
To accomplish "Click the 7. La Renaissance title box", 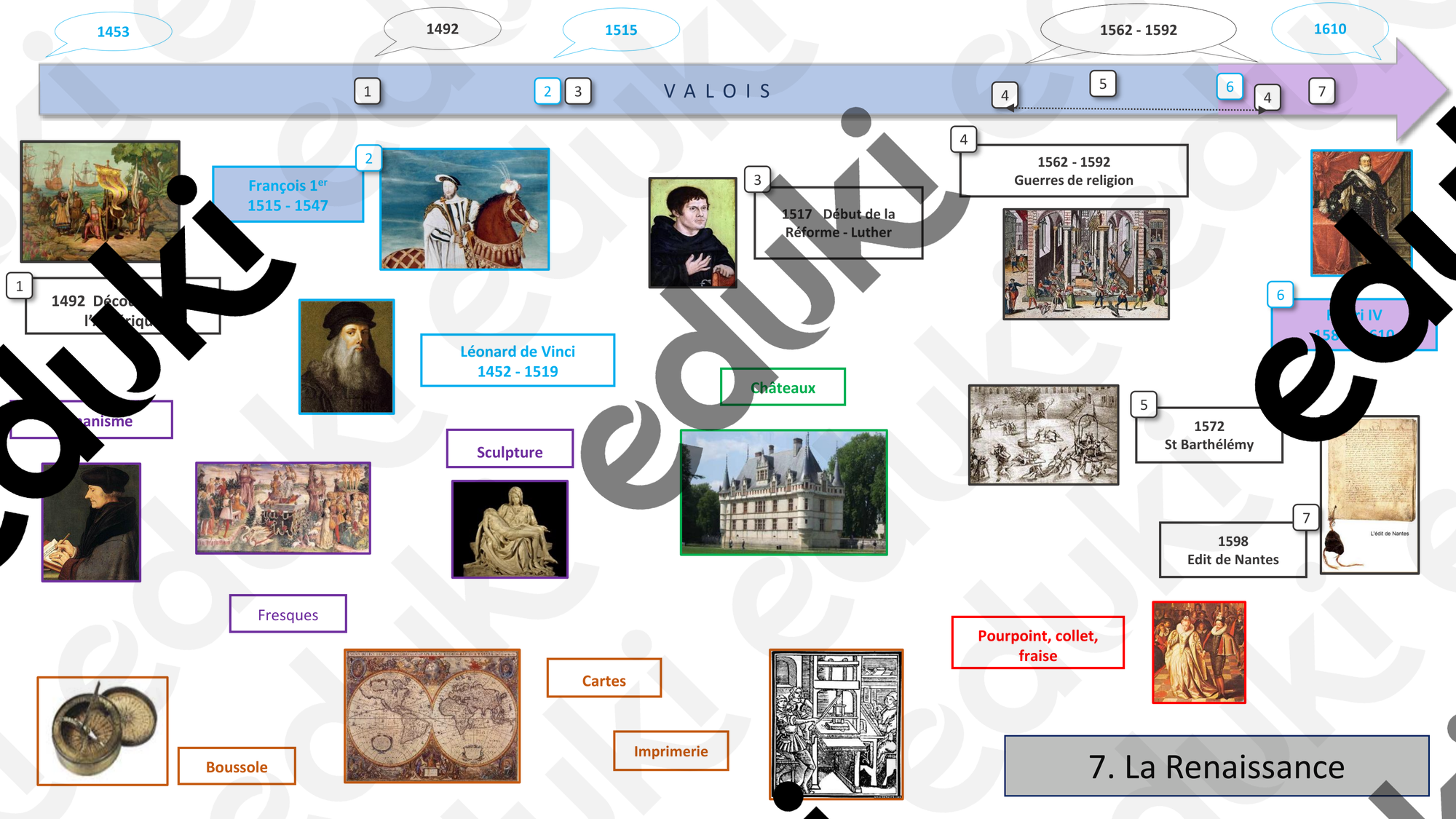I will 1216,767.
